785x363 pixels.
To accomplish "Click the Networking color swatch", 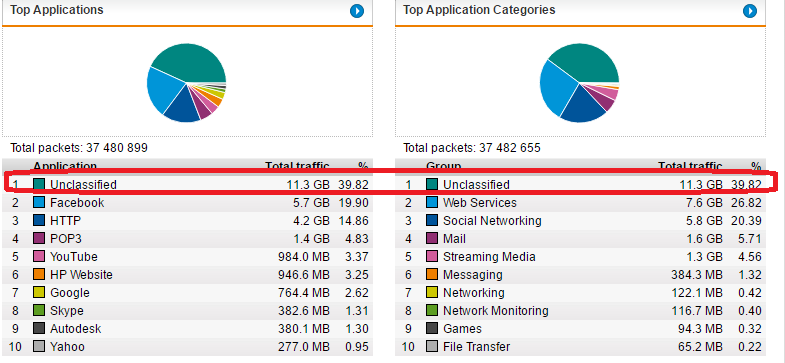I will 432,293.
